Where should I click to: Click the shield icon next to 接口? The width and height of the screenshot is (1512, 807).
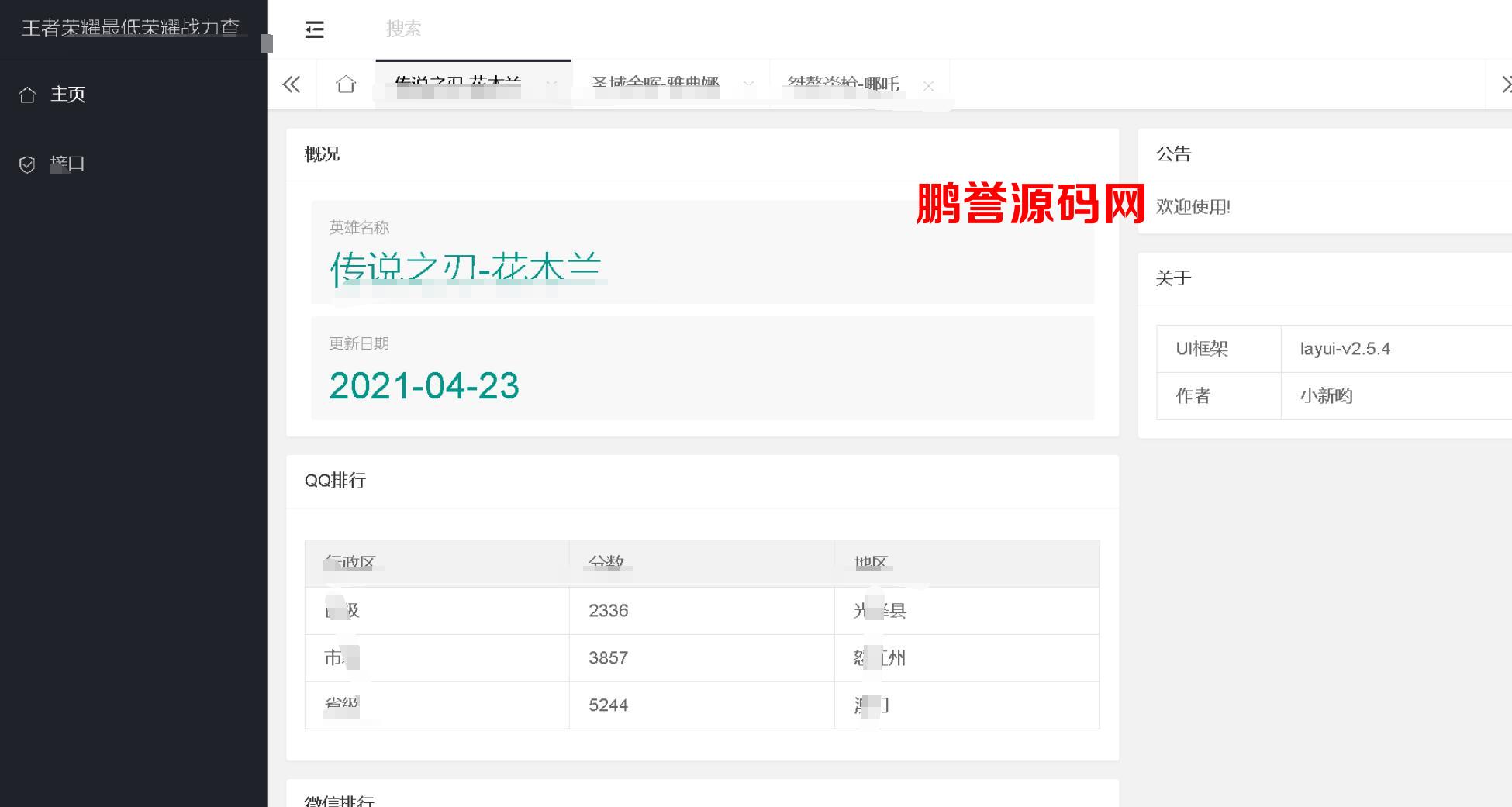click(27, 164)
